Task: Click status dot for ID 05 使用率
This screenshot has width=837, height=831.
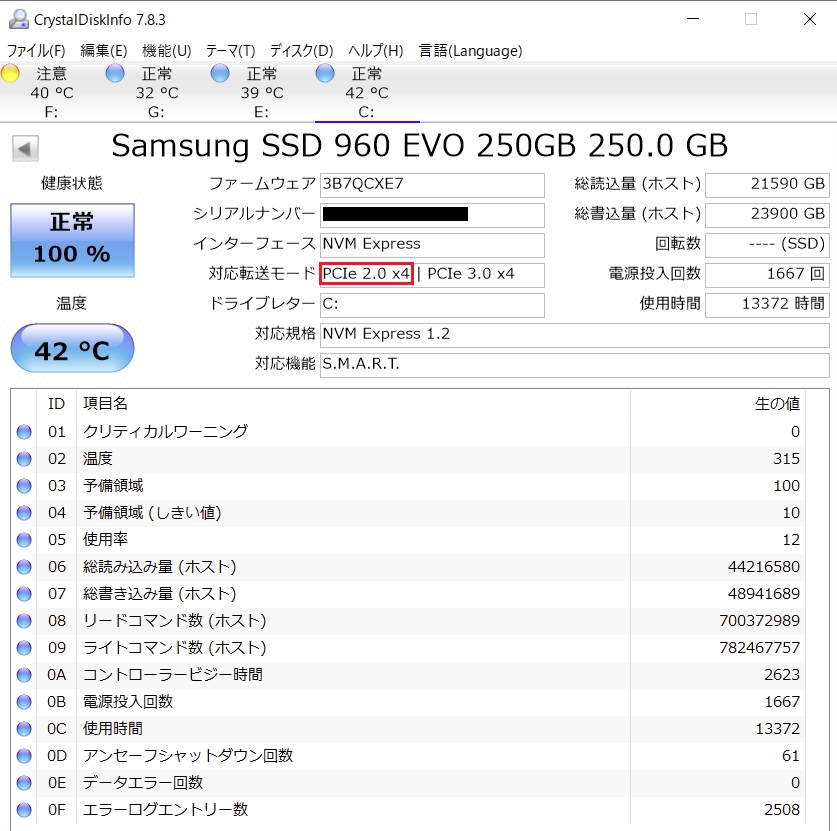Action: click(x=24, y=540)
